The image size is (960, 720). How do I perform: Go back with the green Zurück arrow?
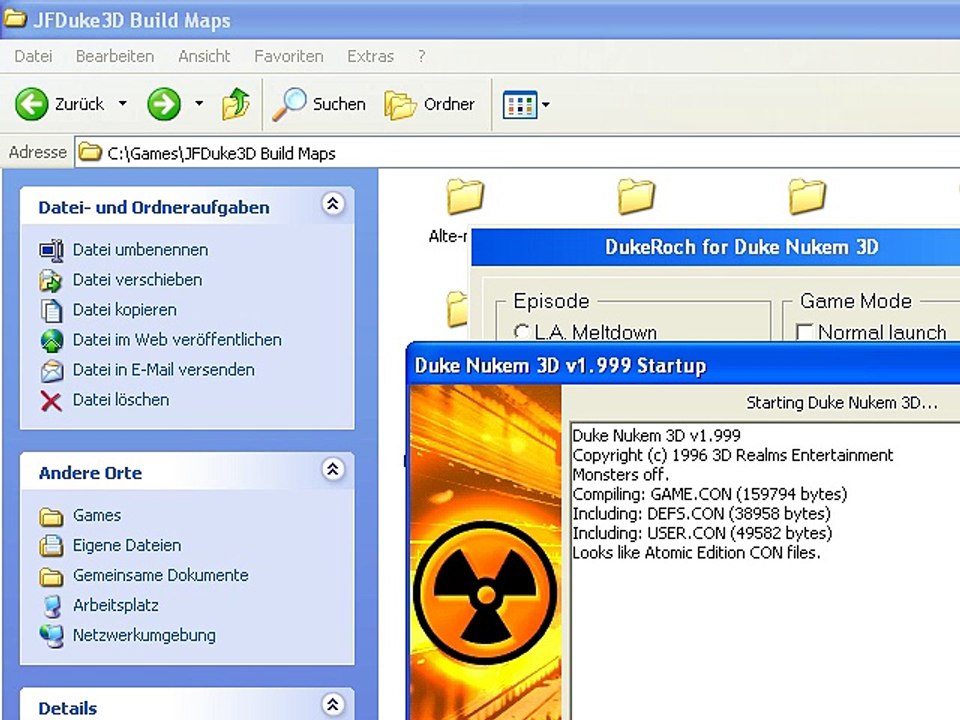31,103
